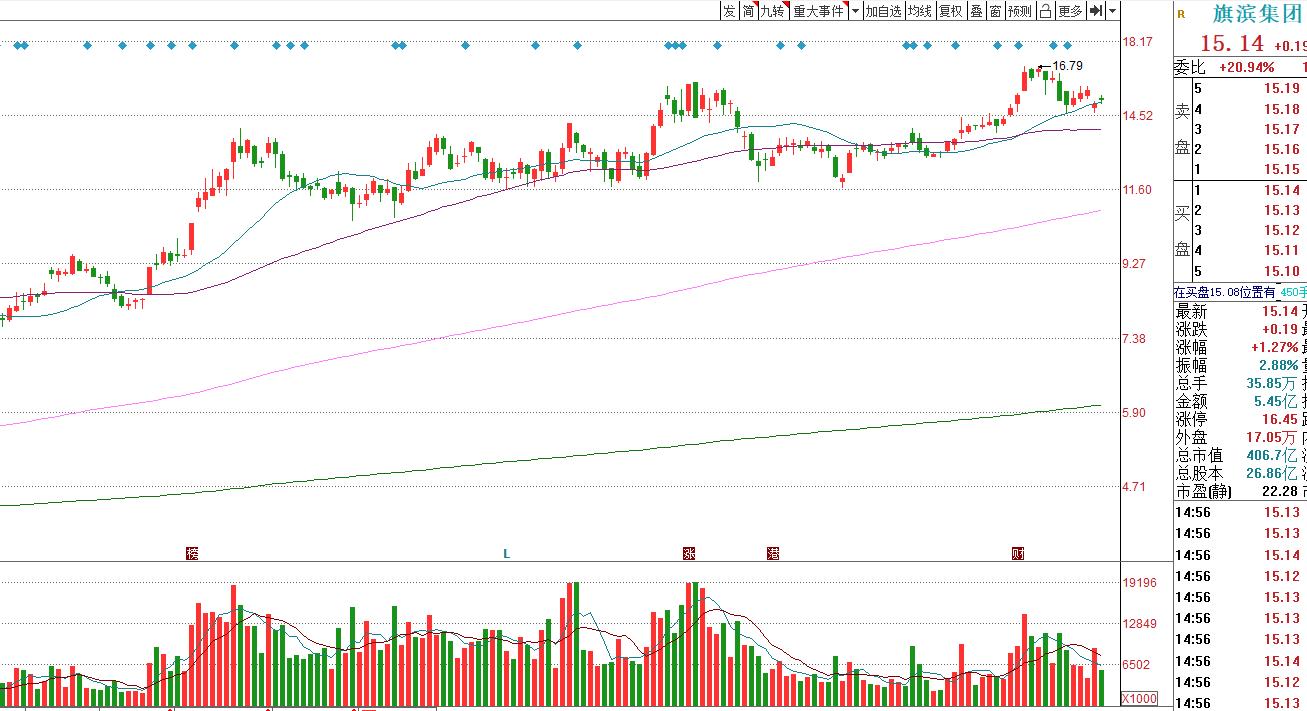Click the 振幅 2.88% value

[x=1279, y=365]
